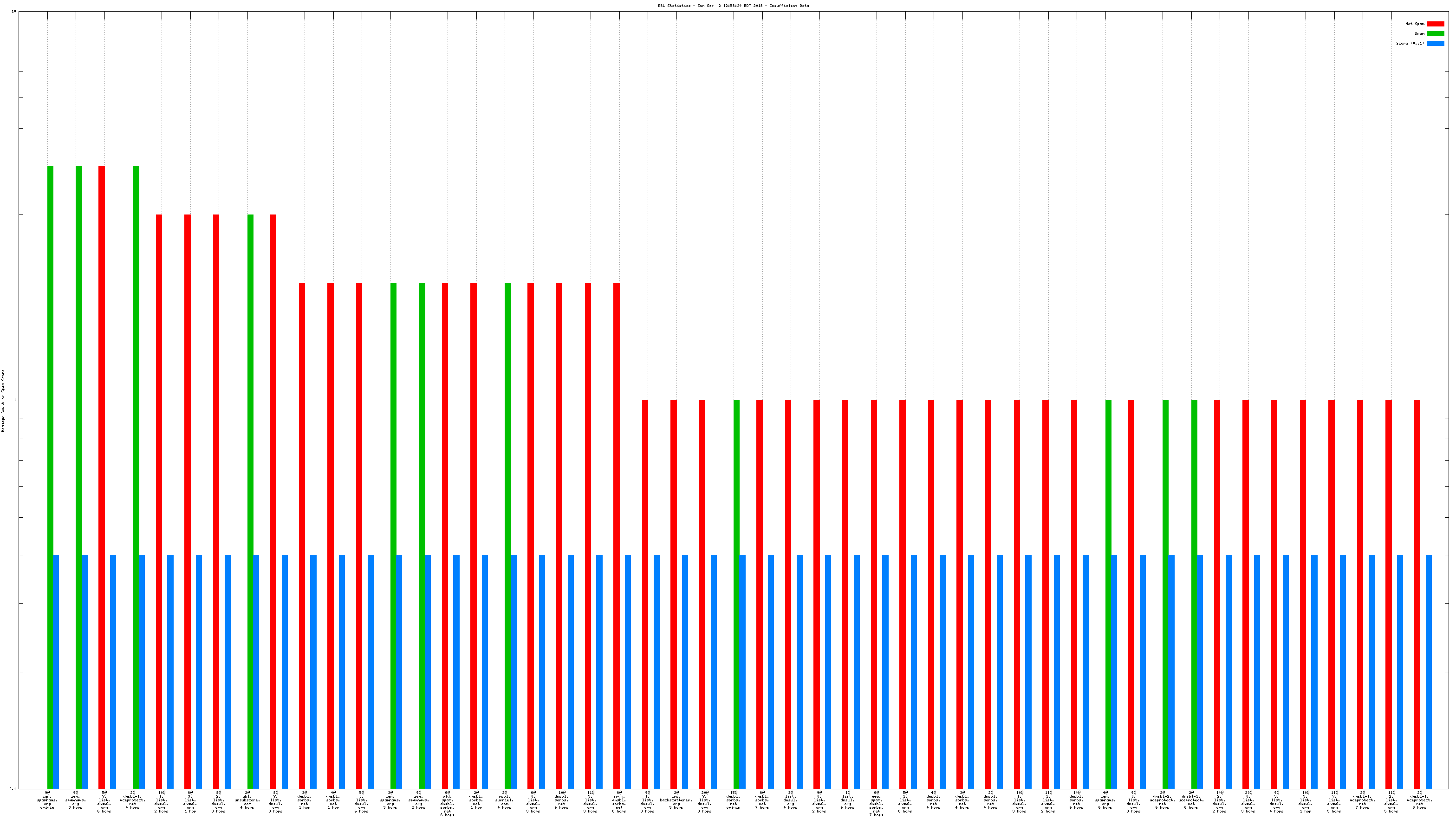The image size is (1456, 819).
Task: Click the ubl.unsubscore.com 4 hops axis label
Action: [x=247, y=800]
